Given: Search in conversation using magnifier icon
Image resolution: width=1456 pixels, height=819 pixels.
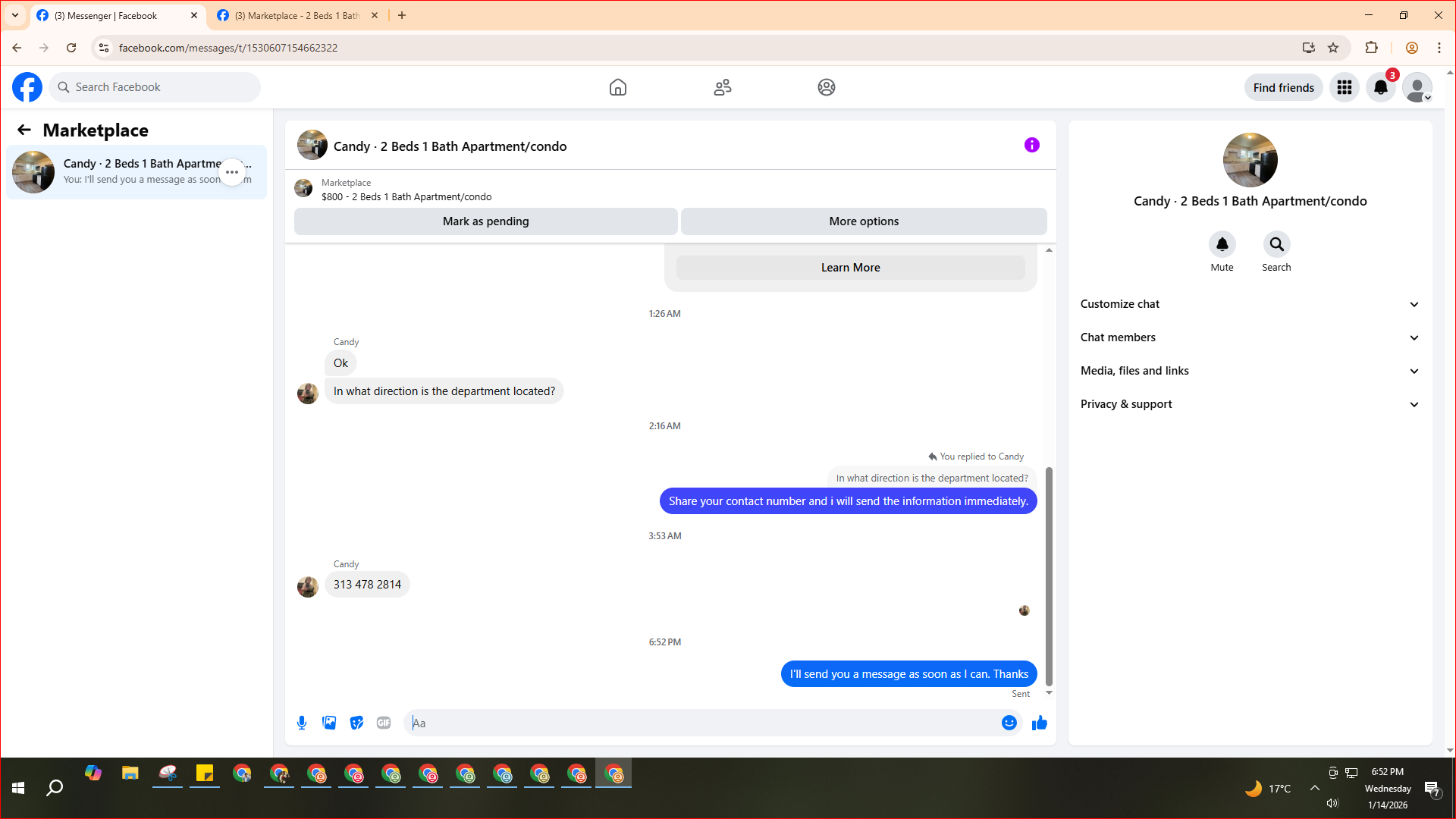Looking at the screenshot, I should [x=1276, y=244].
